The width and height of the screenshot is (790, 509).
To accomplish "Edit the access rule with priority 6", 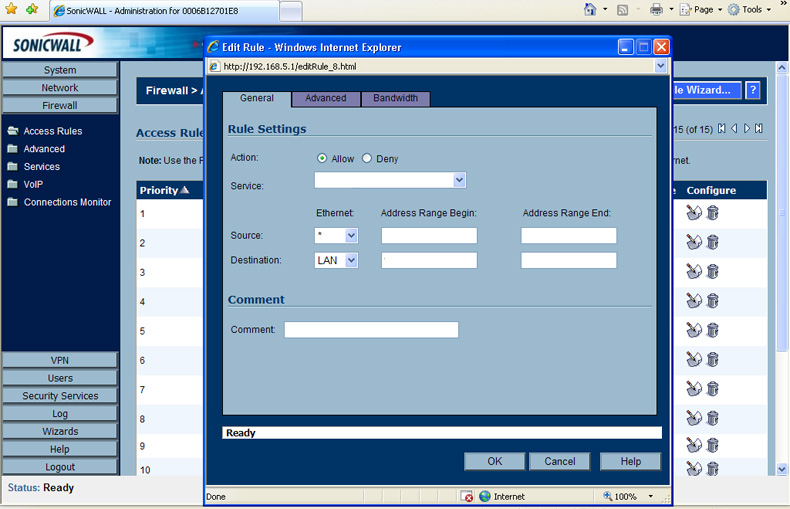I will click(x=694, y=359).
